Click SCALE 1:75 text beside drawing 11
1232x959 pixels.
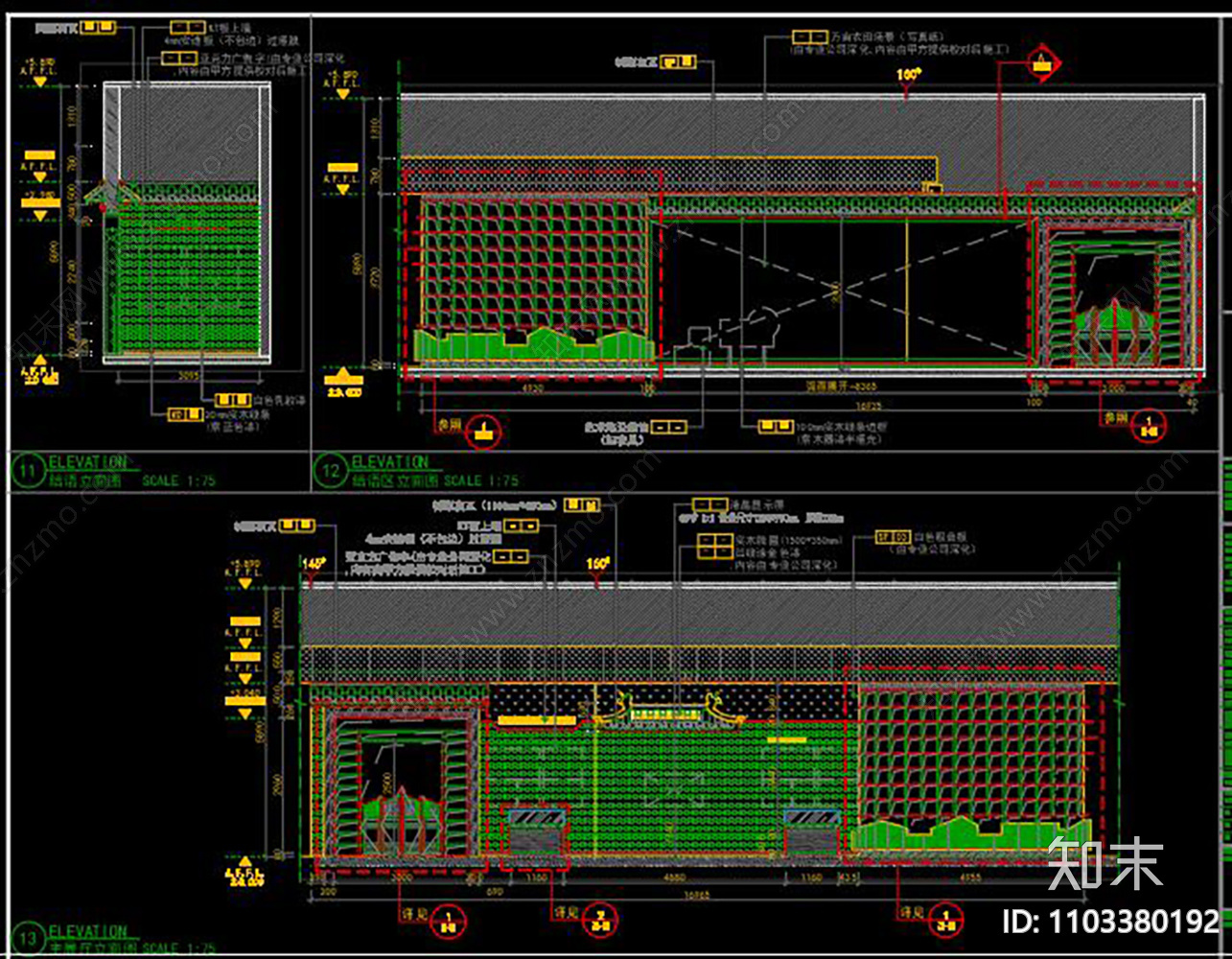click(x=179, y=480)
